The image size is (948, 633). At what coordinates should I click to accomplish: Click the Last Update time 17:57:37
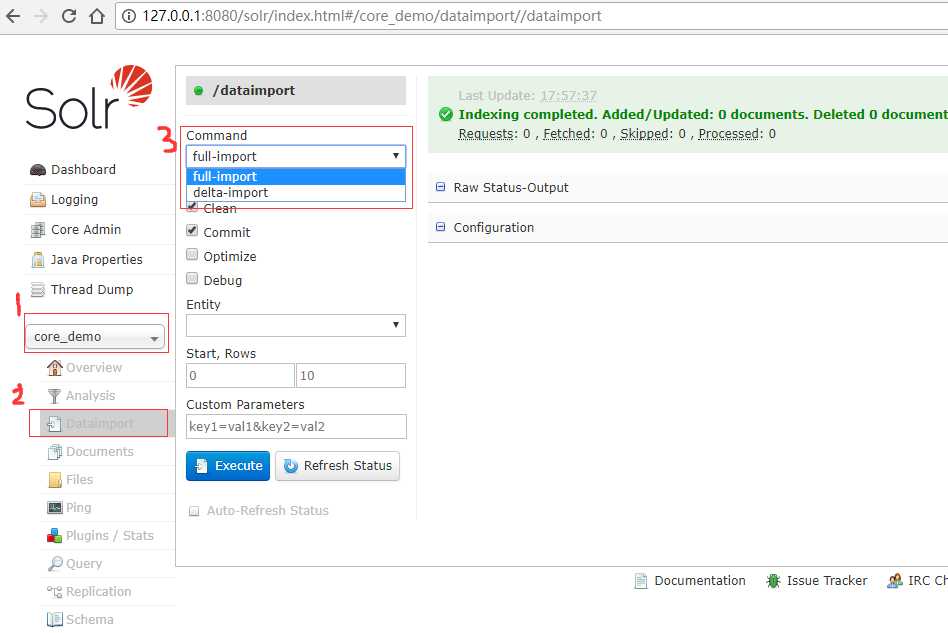pos(568,96)
